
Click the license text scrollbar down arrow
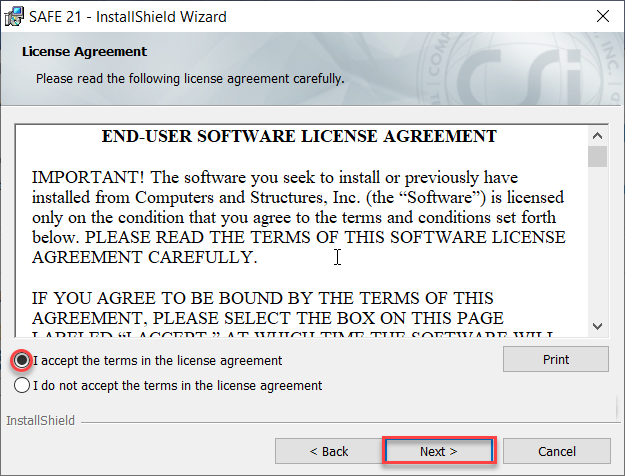pyautogui.click(x=597, y=326)
